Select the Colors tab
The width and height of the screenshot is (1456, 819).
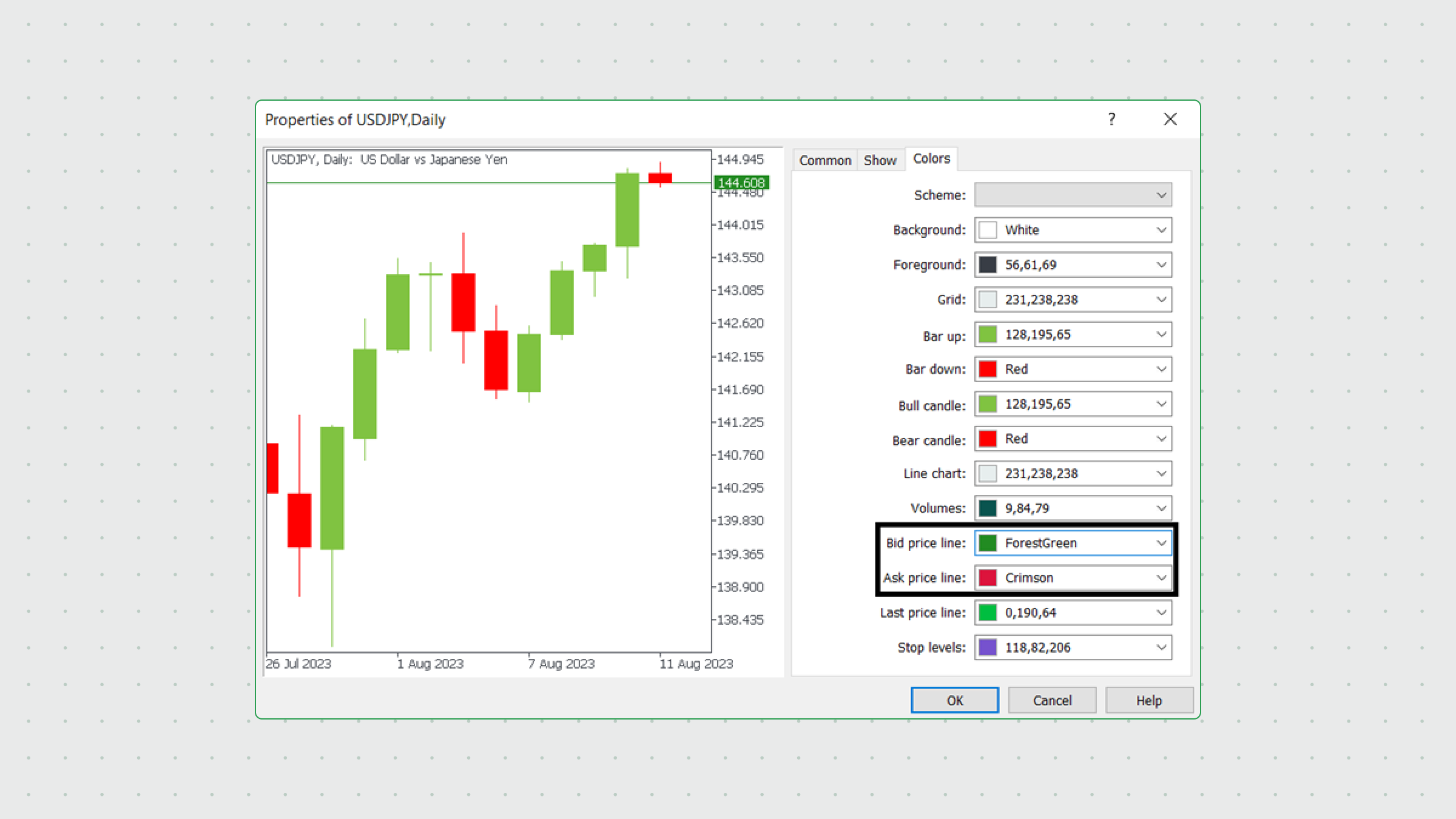931,158
